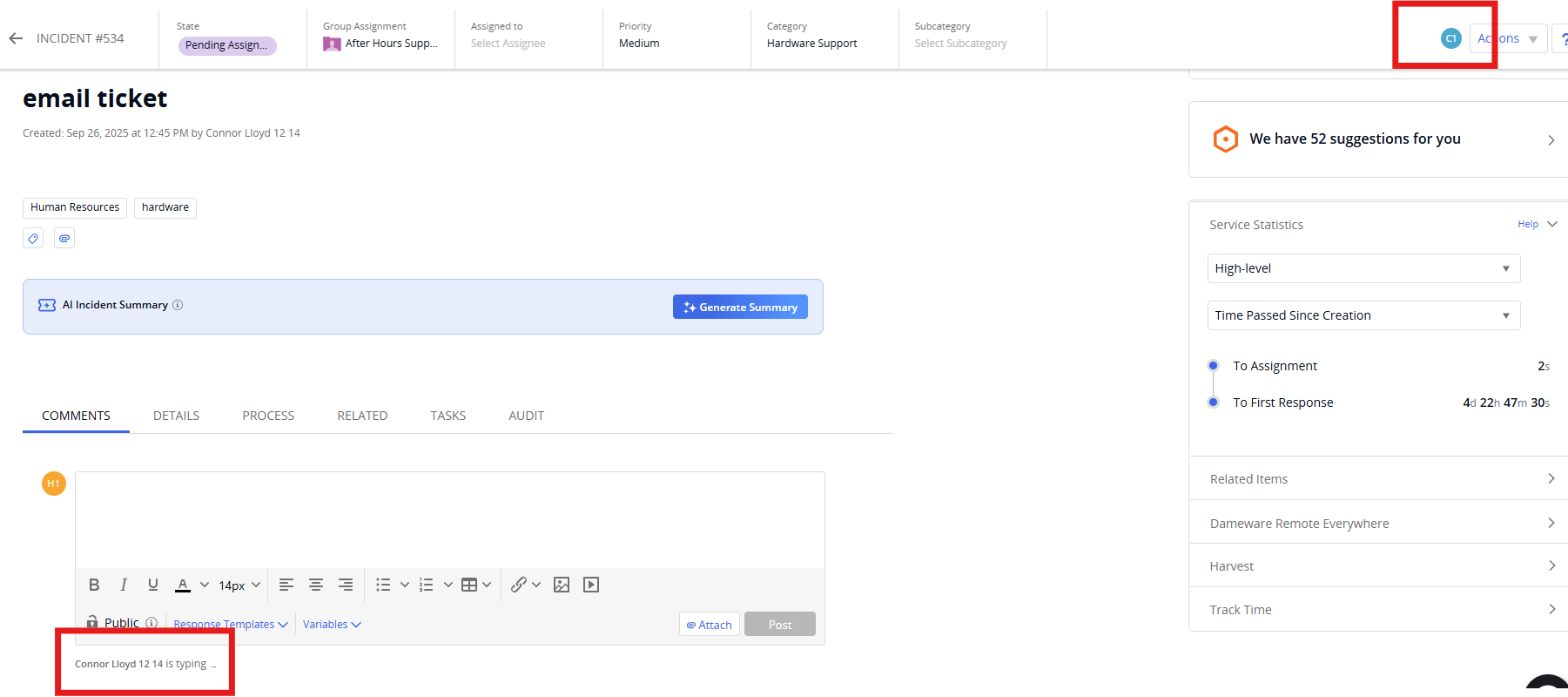
Task: Click Generate Summary button
Action: [x=740, y=307]
